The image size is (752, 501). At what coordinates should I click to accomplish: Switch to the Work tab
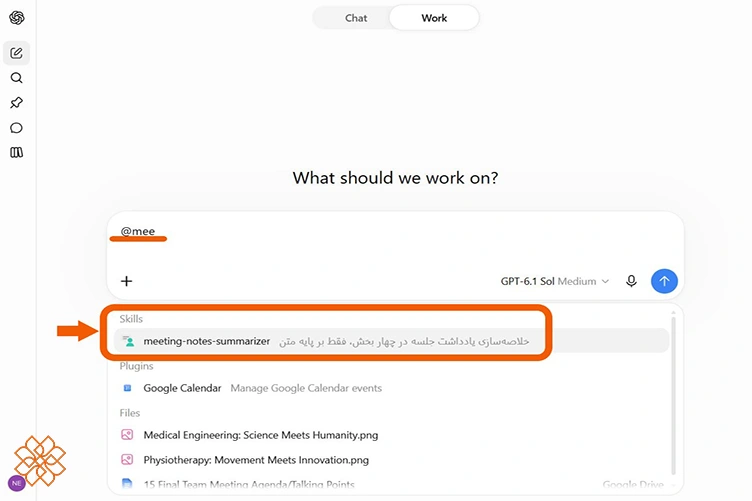(434, 18)
